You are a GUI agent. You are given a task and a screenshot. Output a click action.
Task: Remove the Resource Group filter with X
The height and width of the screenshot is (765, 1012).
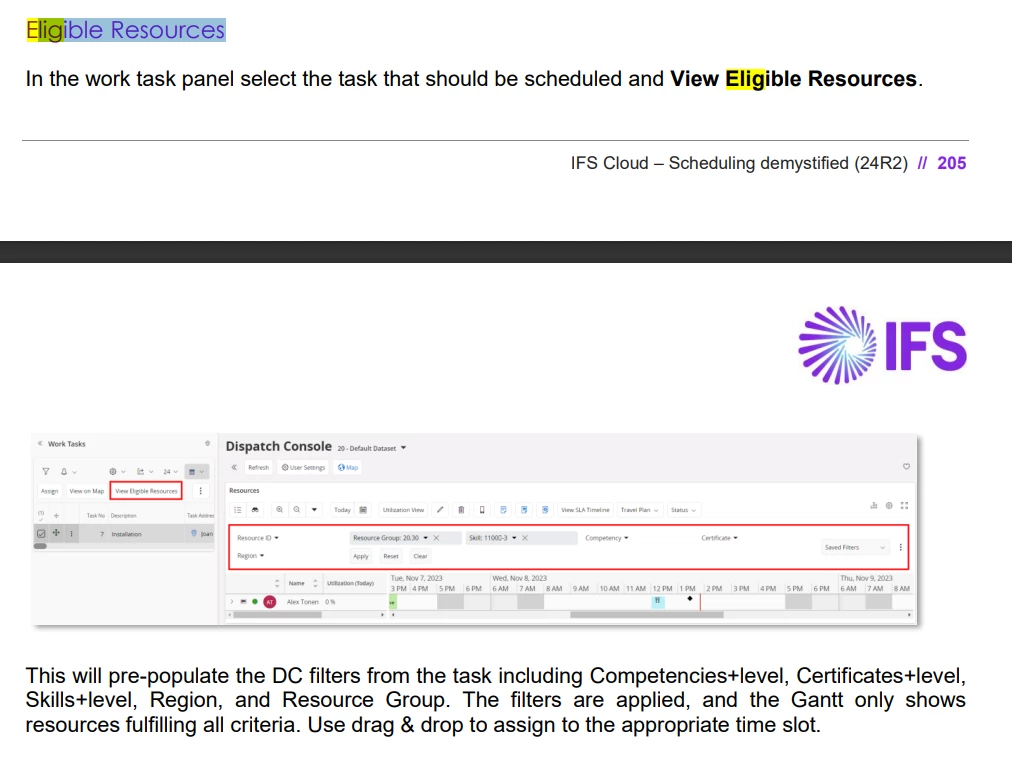click(x=436, y=538)
